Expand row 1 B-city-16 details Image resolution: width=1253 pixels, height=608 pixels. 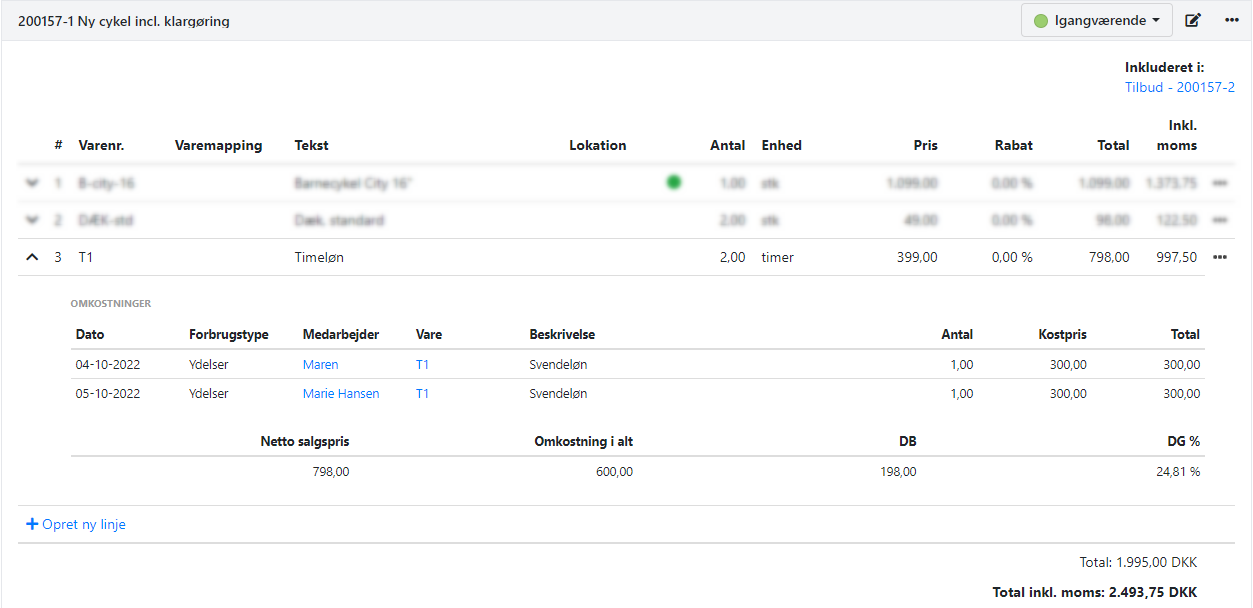pos(32,183)
